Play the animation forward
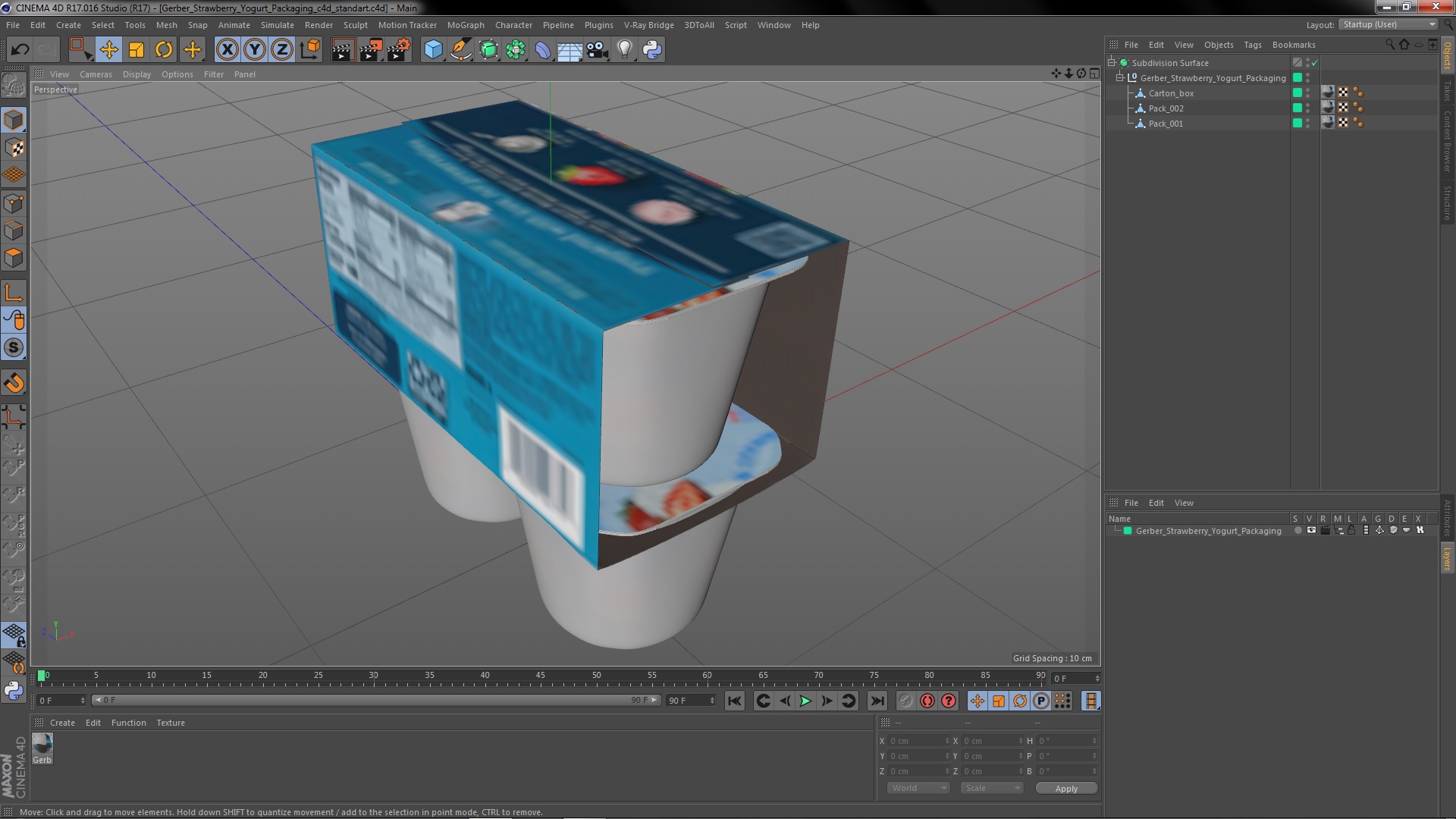Viewport: 1456px width, 819px height. [805, 701]
